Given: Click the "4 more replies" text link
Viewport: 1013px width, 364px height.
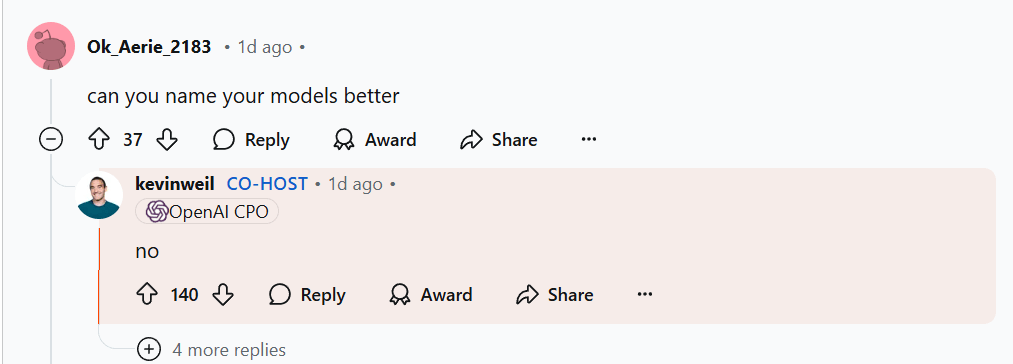Looking at the screenshot, I should point(229,350).
